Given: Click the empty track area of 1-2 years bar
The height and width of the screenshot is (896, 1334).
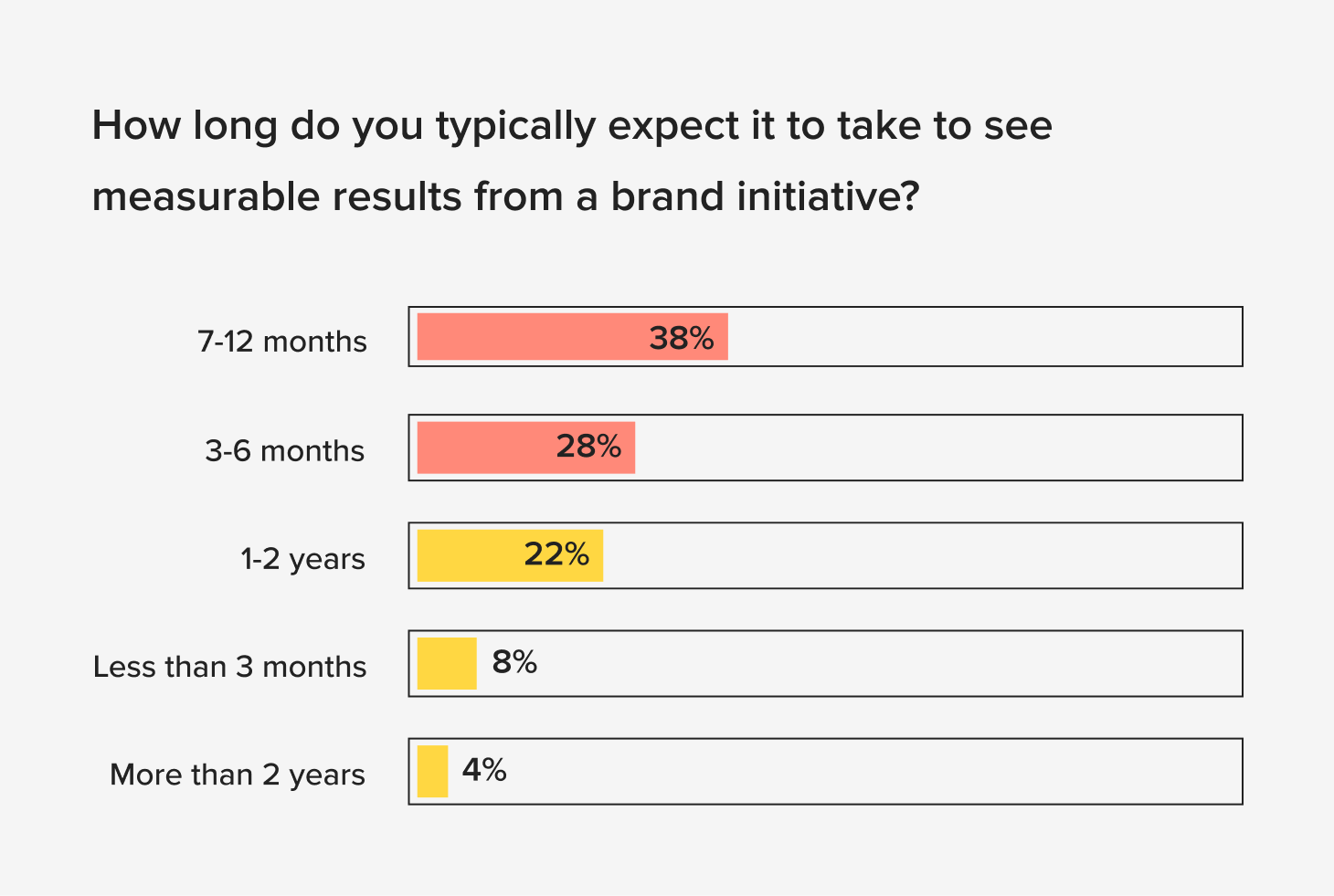Looking at the screenshot, I should click(x=923, y=555).
